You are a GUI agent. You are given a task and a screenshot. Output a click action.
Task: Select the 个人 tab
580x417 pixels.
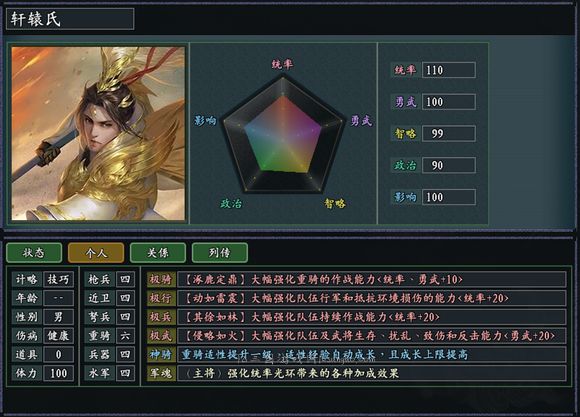[96, 253]
